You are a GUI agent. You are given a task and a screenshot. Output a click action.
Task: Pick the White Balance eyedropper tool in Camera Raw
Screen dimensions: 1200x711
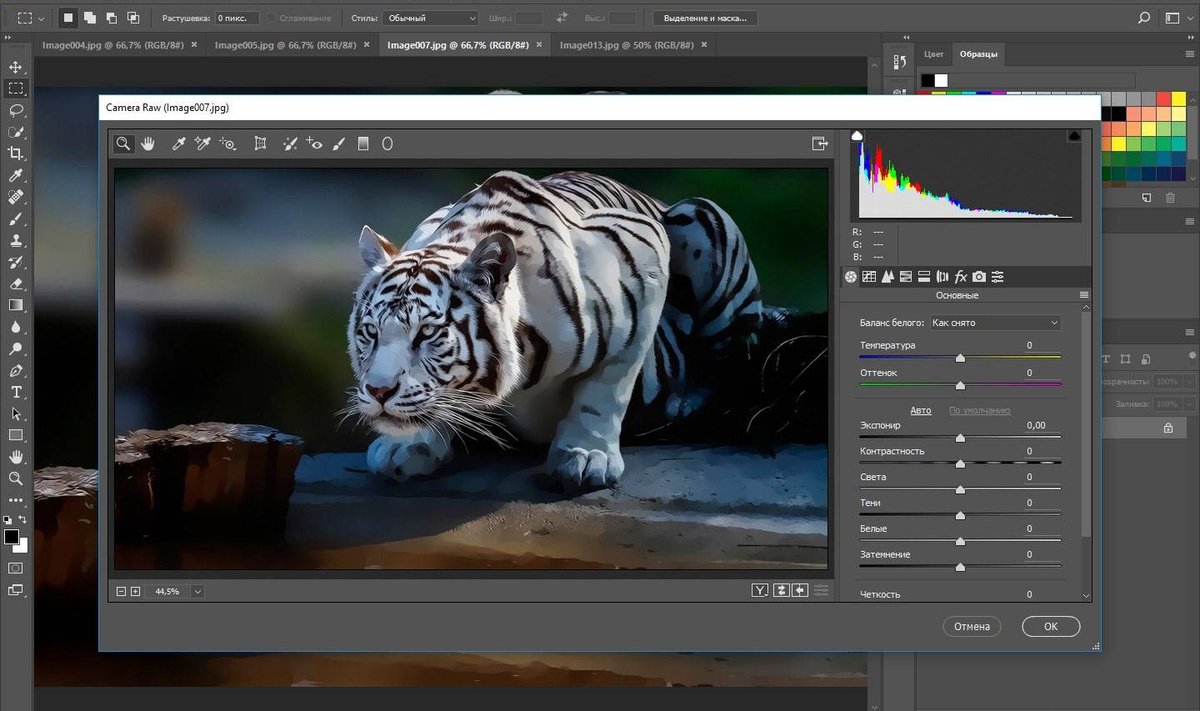(x=179, y=144)
